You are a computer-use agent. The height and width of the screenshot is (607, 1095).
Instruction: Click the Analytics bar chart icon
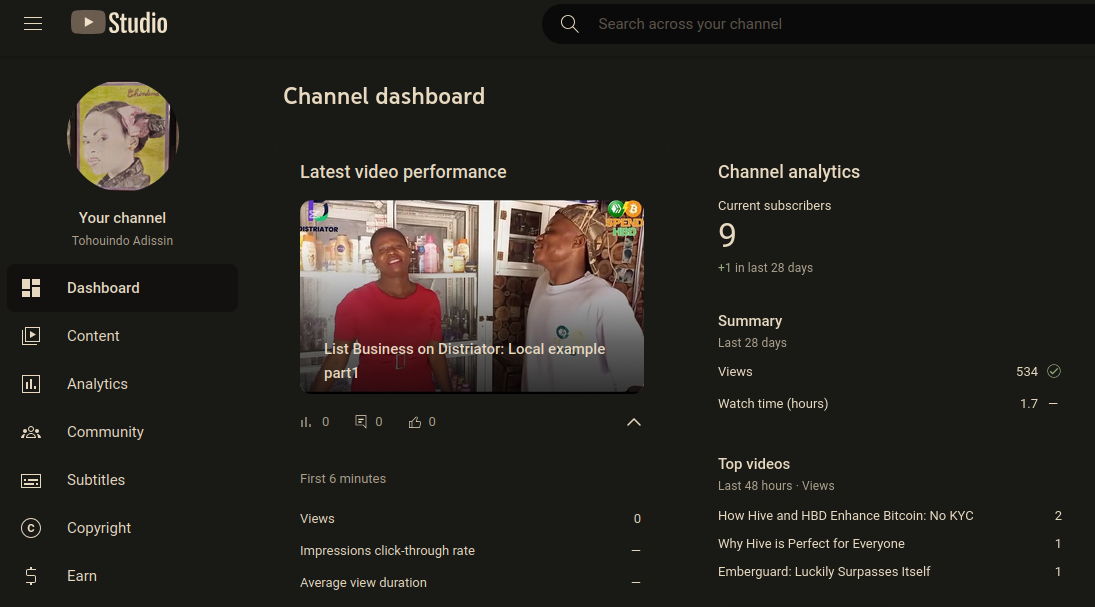pyautogui.click(x=31, y=384)
